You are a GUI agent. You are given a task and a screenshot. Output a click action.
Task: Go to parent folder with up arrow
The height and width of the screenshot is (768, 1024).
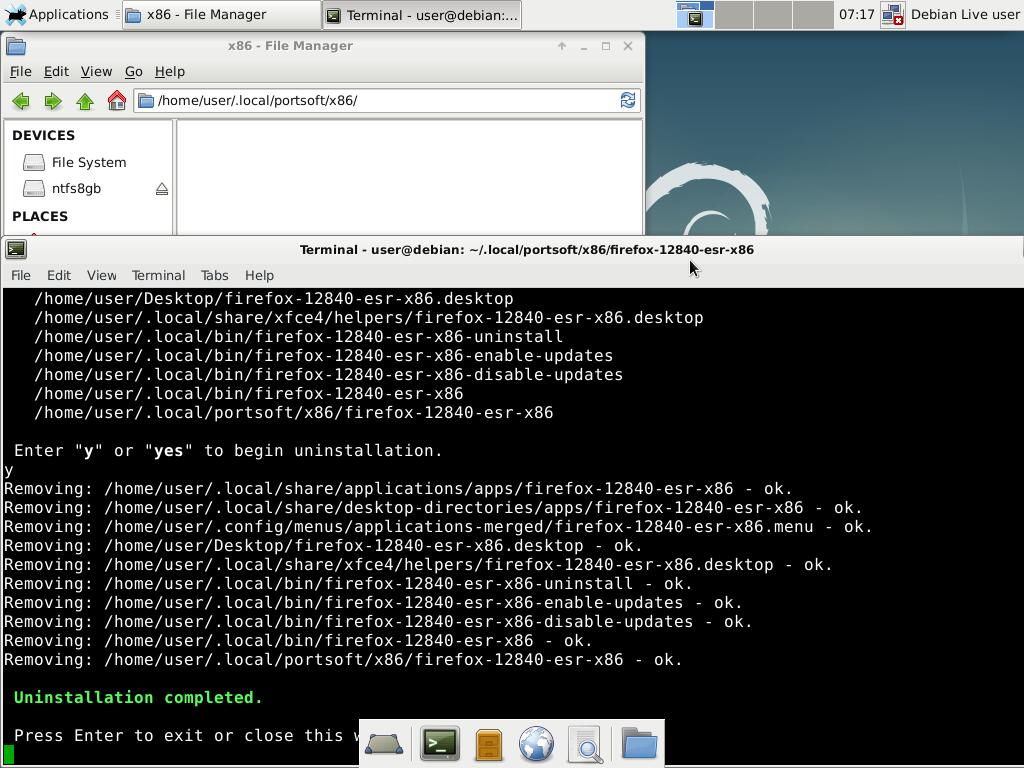click(x=85, y=101)
